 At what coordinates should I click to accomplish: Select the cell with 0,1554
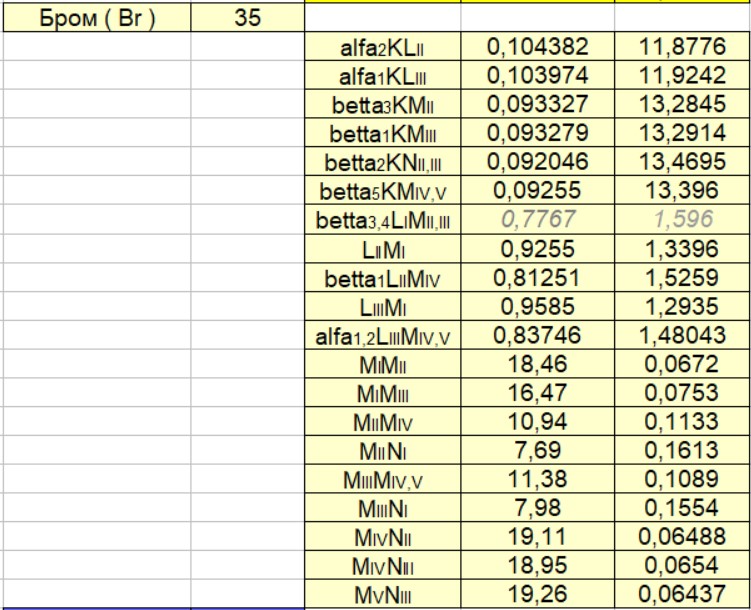[683, 508]
